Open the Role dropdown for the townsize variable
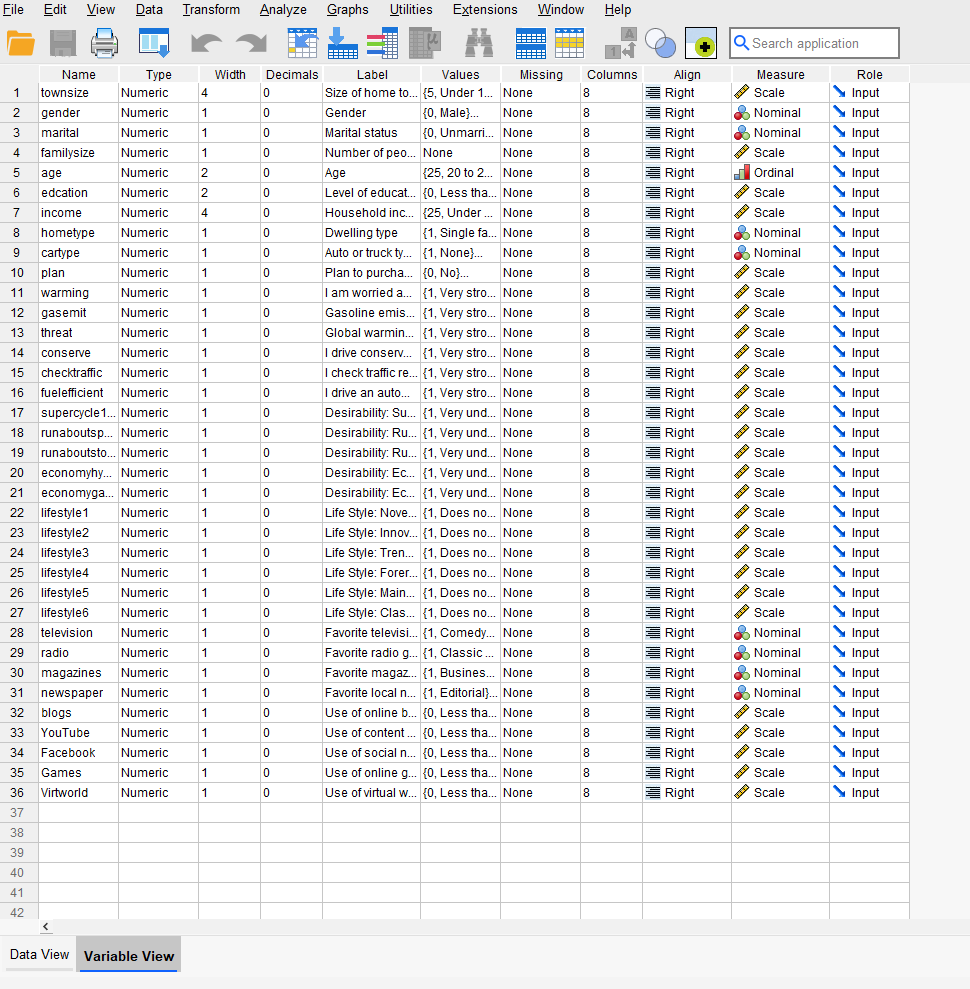Image resolution: width=970 pixels, height=989 pixels. pos(868,92)
